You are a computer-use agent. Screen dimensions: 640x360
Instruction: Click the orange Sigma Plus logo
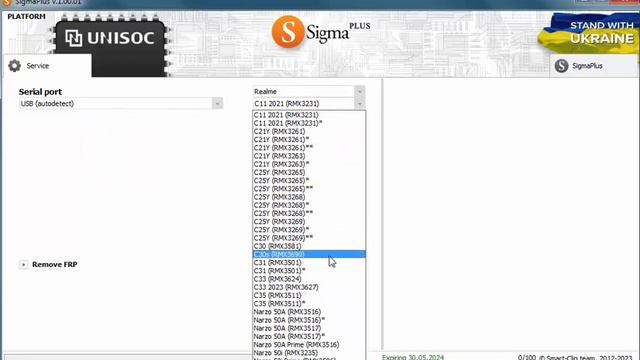(321, 32)
